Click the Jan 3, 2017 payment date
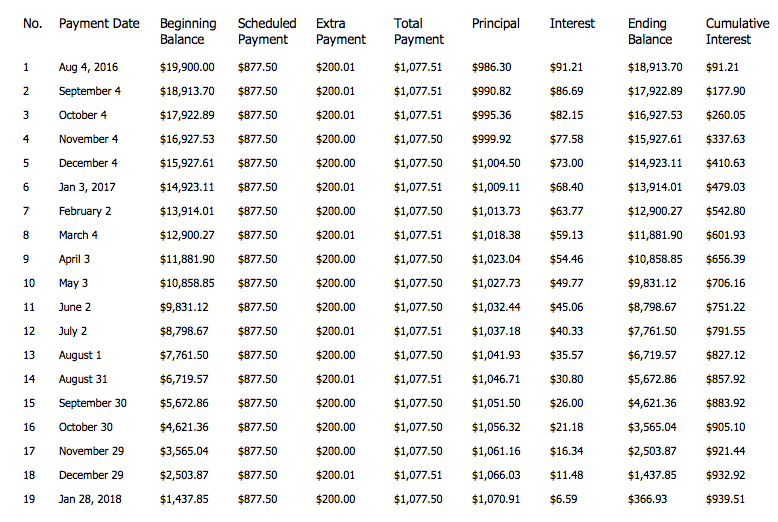Screen dimensions: 778x522 click(x=86, y=187)
